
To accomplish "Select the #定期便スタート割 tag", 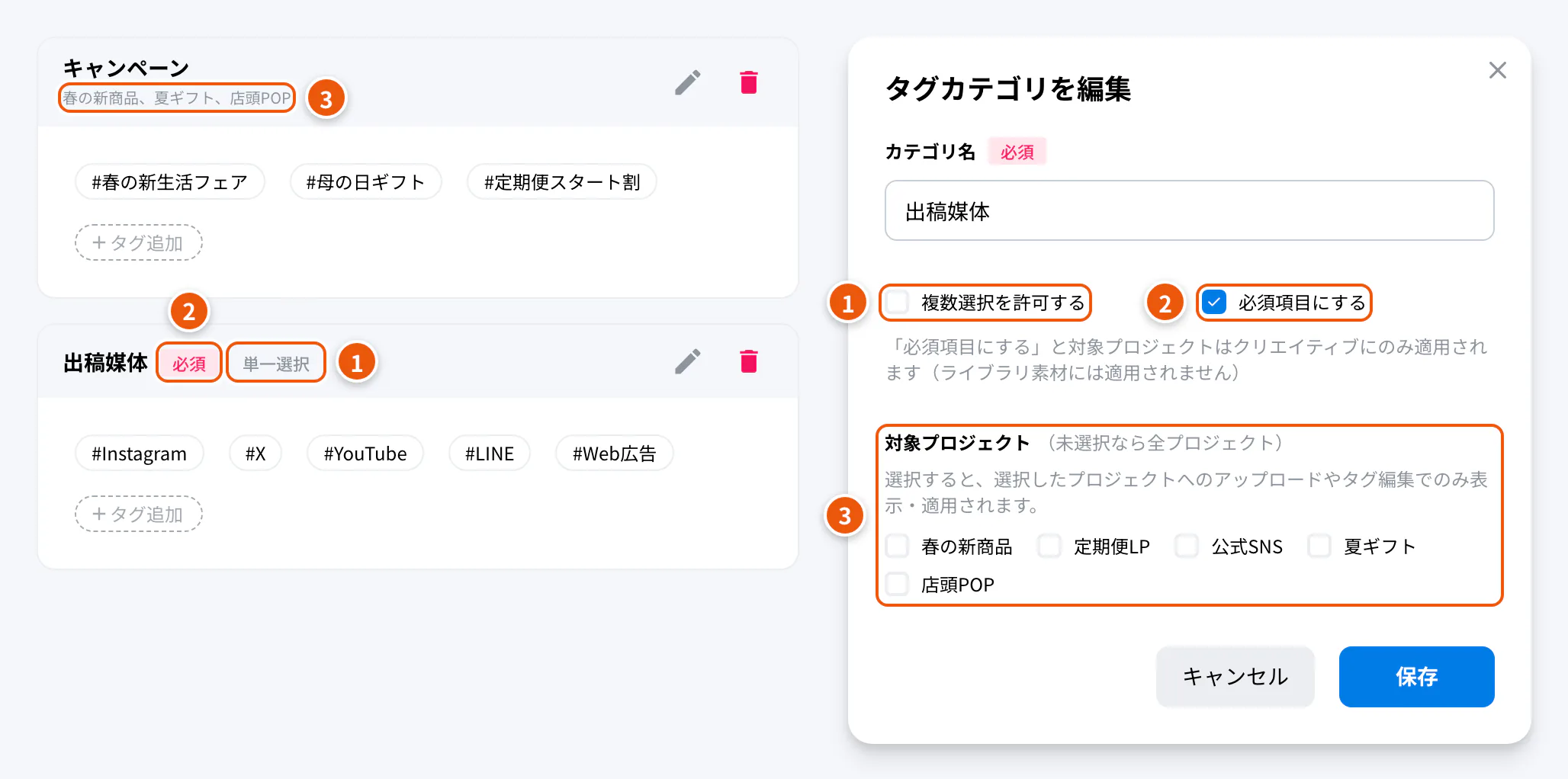I will (x=562, y=181).
